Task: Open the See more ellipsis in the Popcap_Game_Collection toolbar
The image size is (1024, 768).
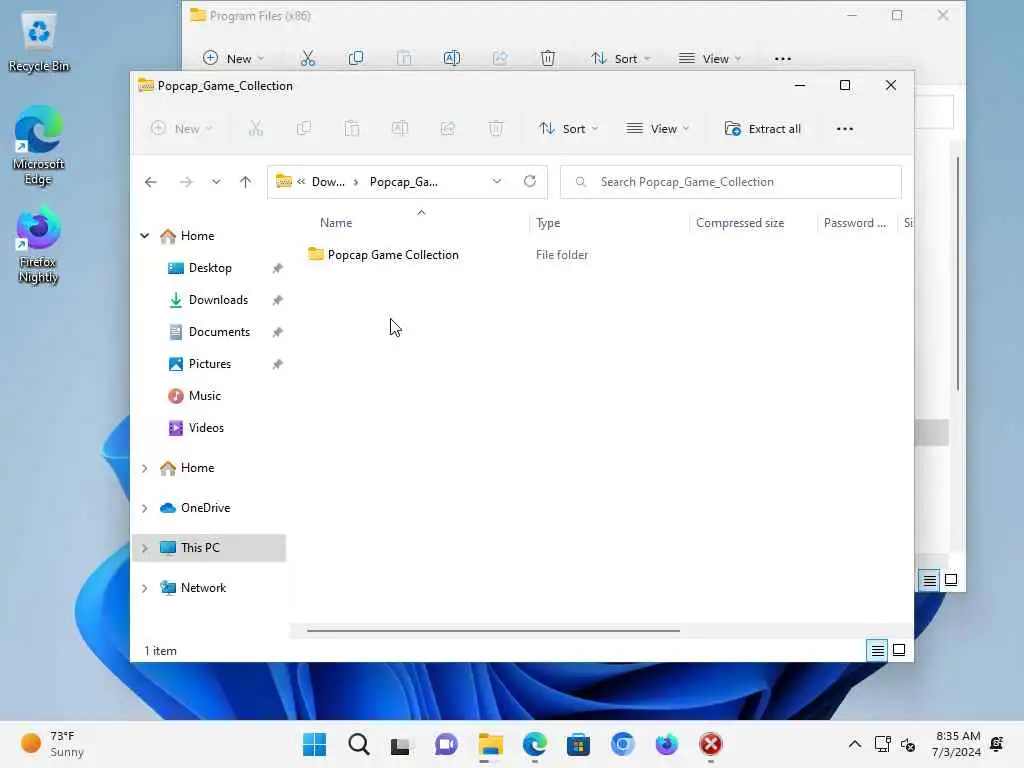Action: point(844,129)
